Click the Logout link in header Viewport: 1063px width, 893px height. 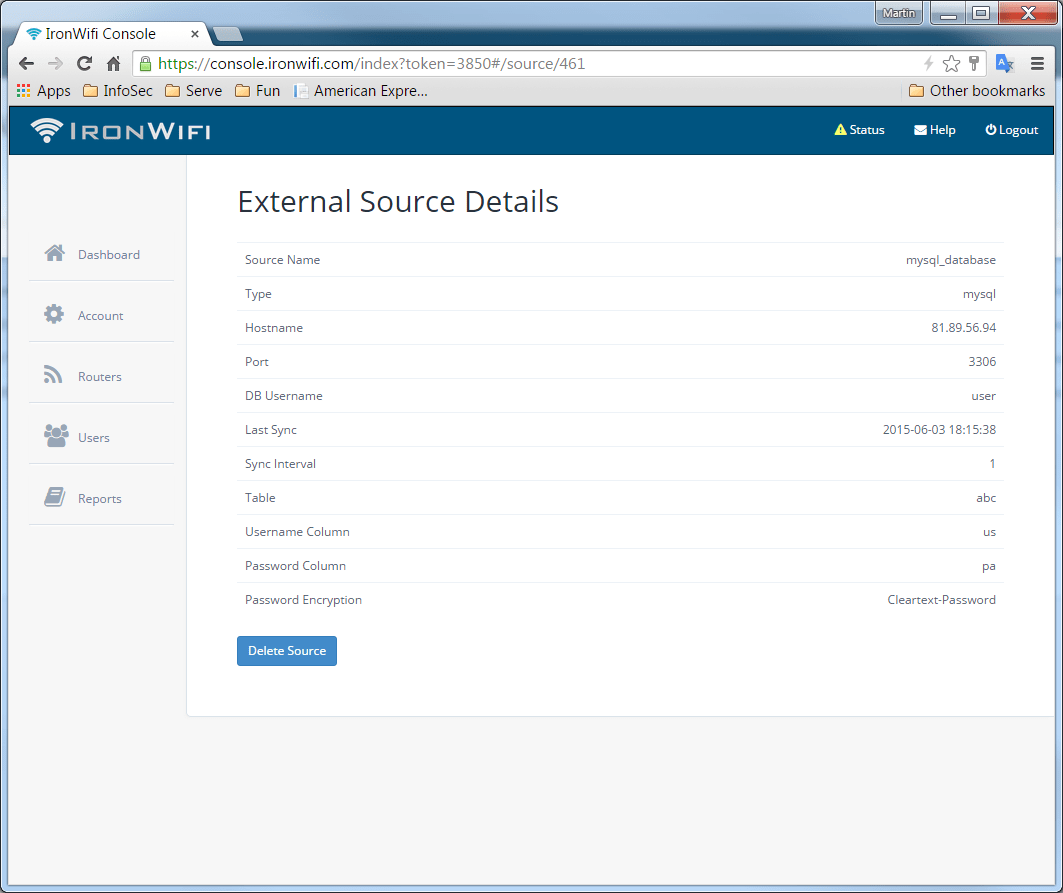(1011, 130)
